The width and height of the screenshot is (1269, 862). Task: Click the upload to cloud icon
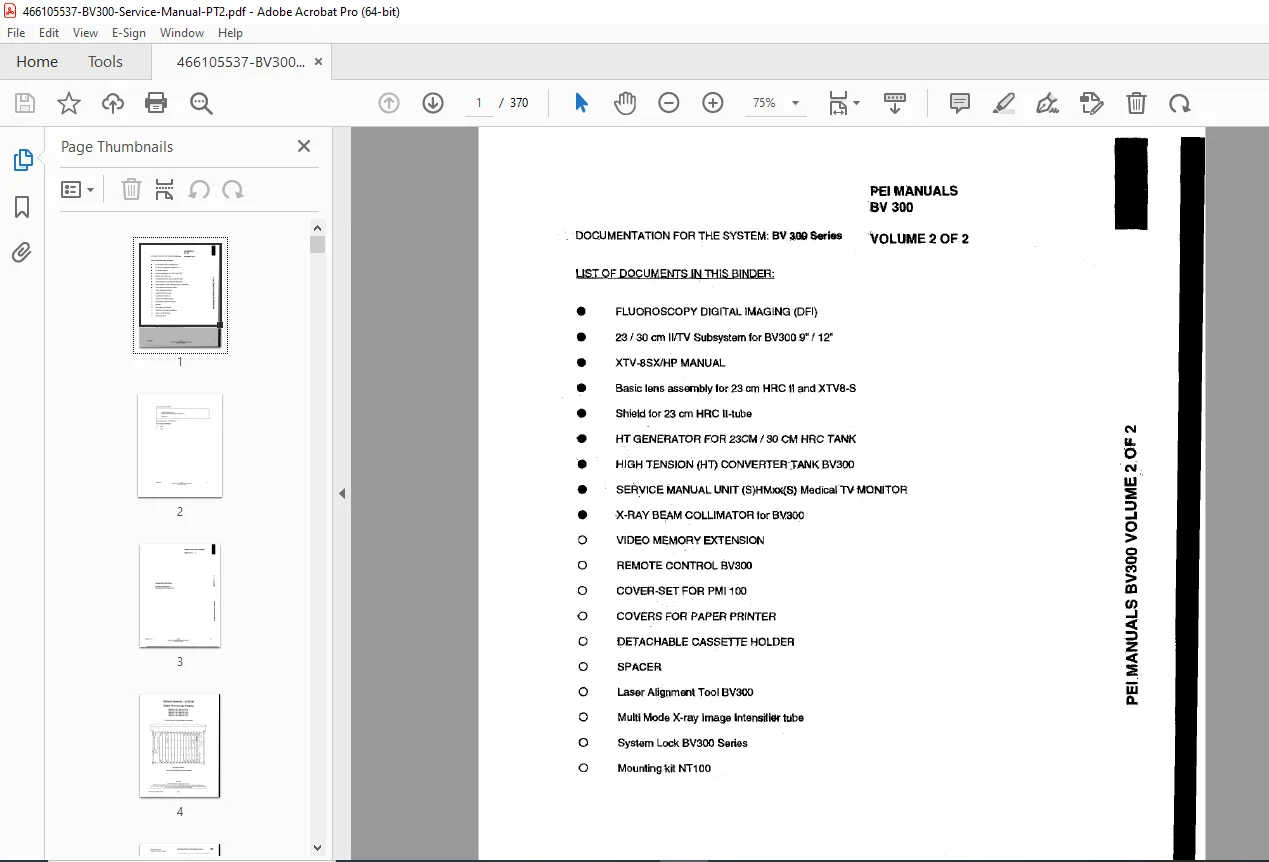tap(113, 103)
